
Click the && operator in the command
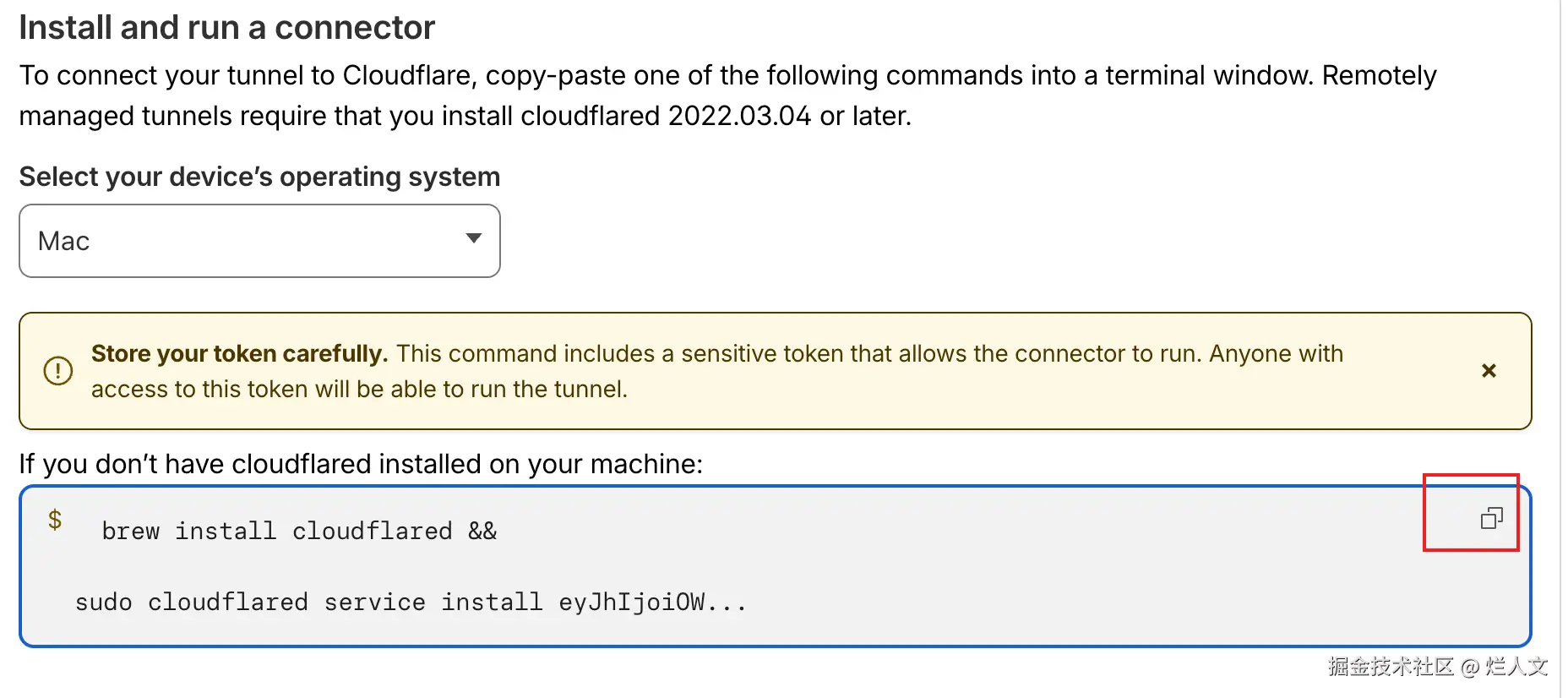[482, 532]
